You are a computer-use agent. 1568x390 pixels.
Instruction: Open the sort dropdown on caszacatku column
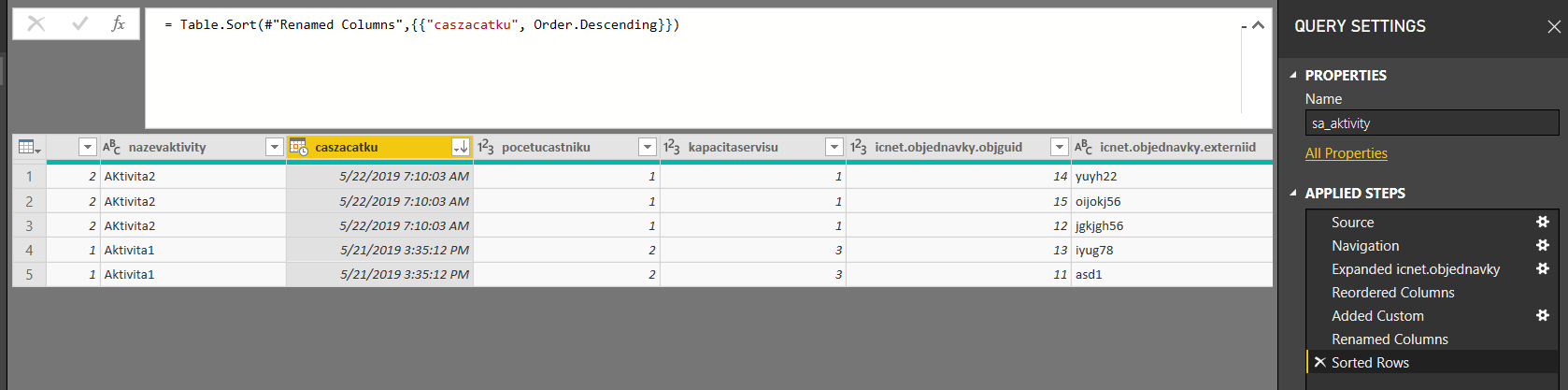pyautogui.click(x=461, y=147)
